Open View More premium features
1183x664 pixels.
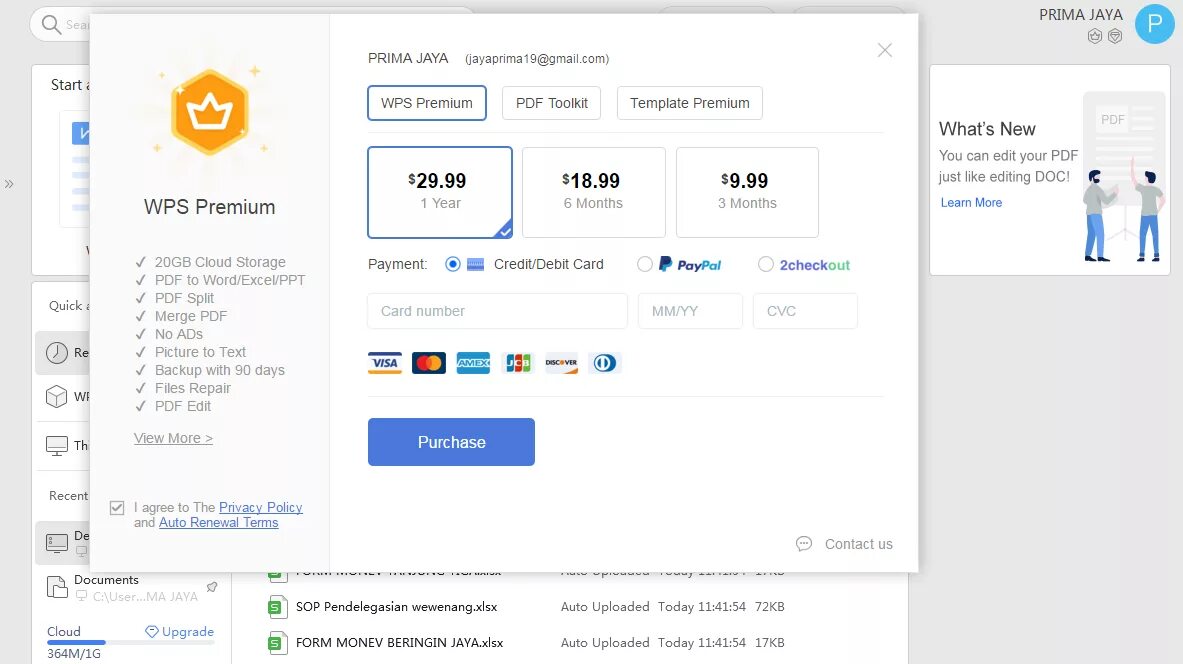point(174,438)
